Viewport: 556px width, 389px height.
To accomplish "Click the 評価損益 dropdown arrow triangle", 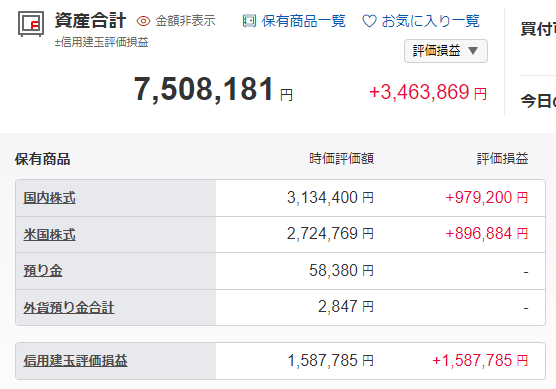I will click(473, 51).
